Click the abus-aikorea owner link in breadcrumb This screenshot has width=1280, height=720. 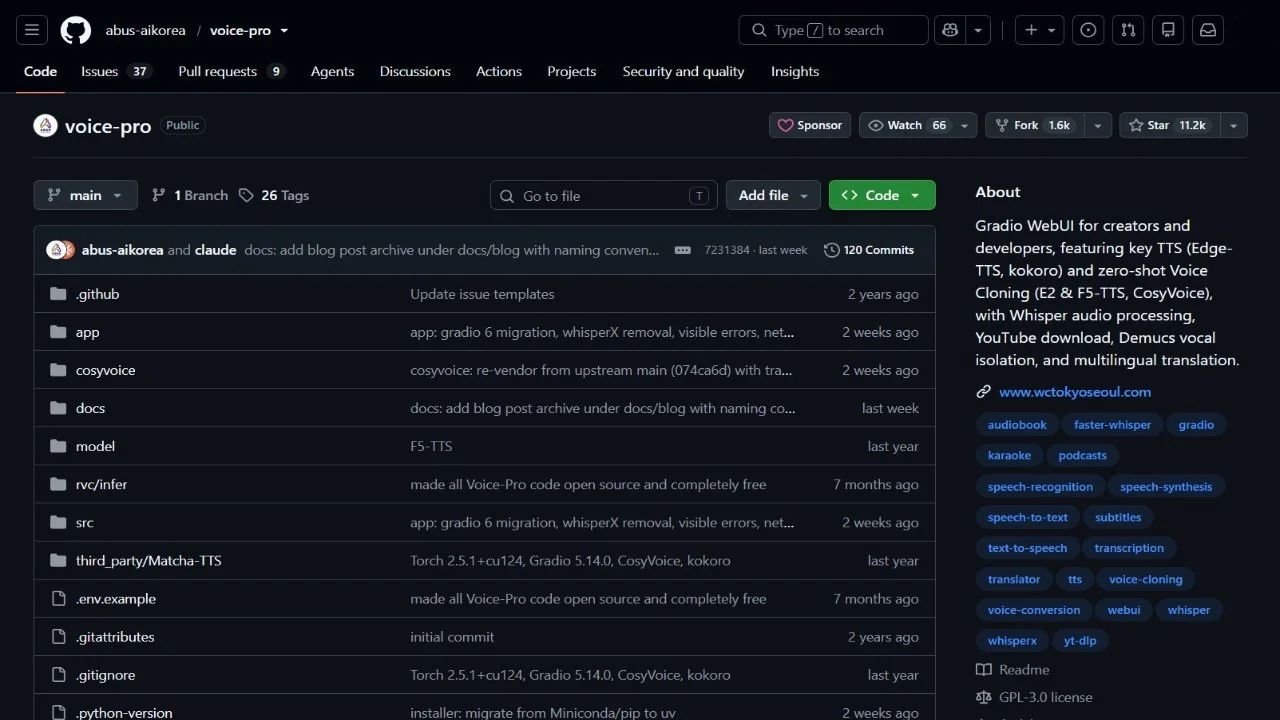146,30
